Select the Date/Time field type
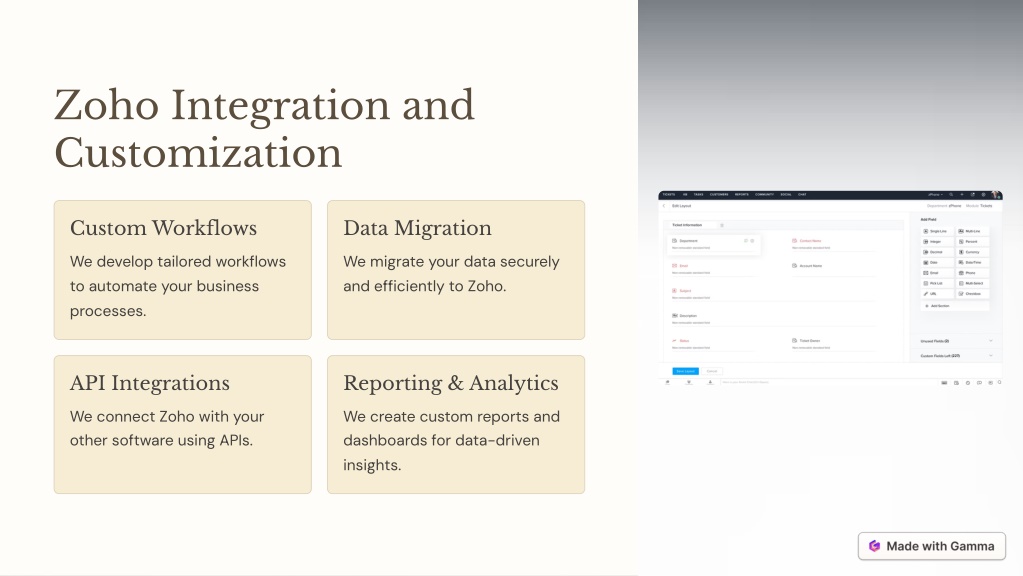This screenshot has width=1023, height=576. [x=972, y=262]
